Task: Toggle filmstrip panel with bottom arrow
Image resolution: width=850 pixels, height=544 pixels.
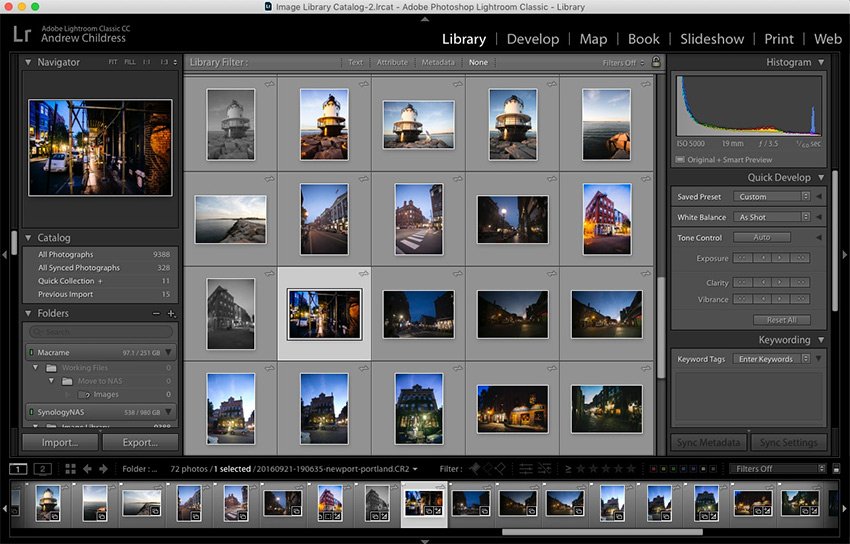Action: pyautogui.click(x=425, y=540)
